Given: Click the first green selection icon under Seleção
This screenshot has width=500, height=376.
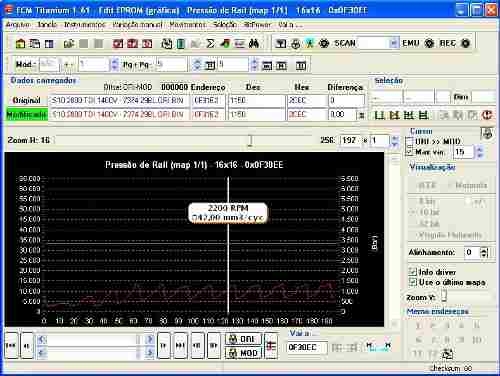Looking at the screenshot, I should pyautogui.click(x=379, y=115).
